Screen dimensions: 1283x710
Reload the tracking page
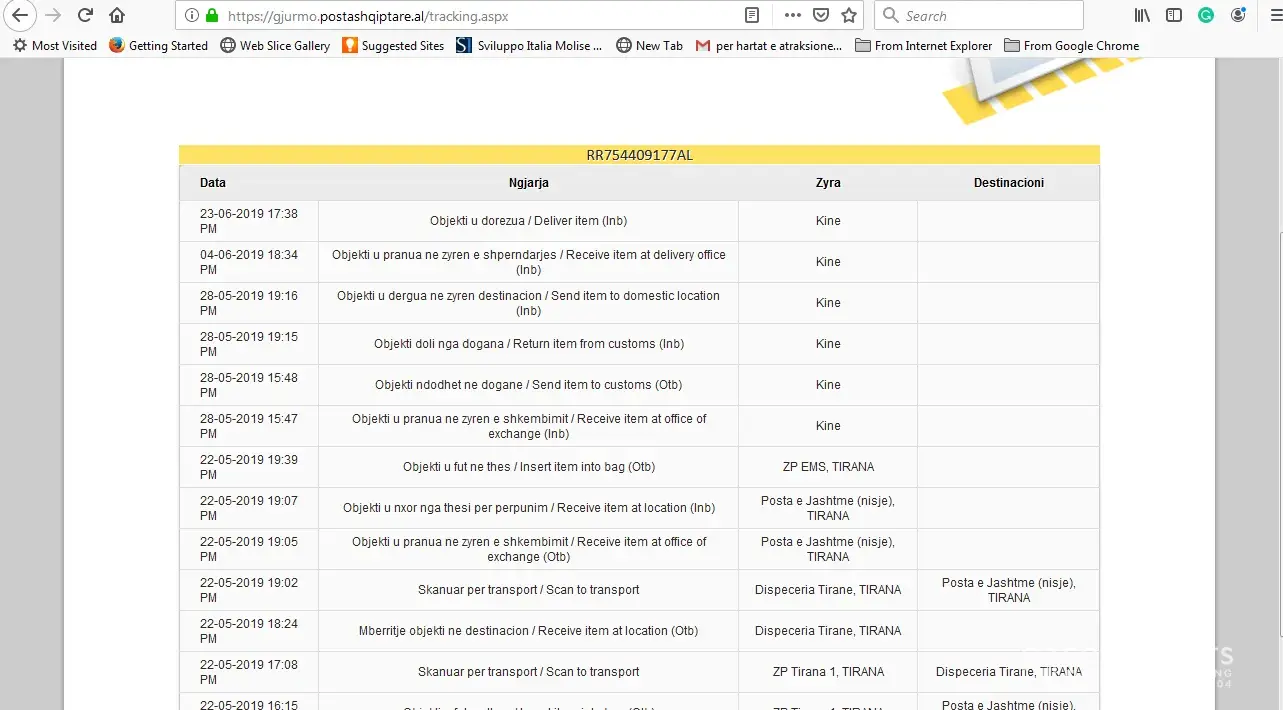coord(85,15)
